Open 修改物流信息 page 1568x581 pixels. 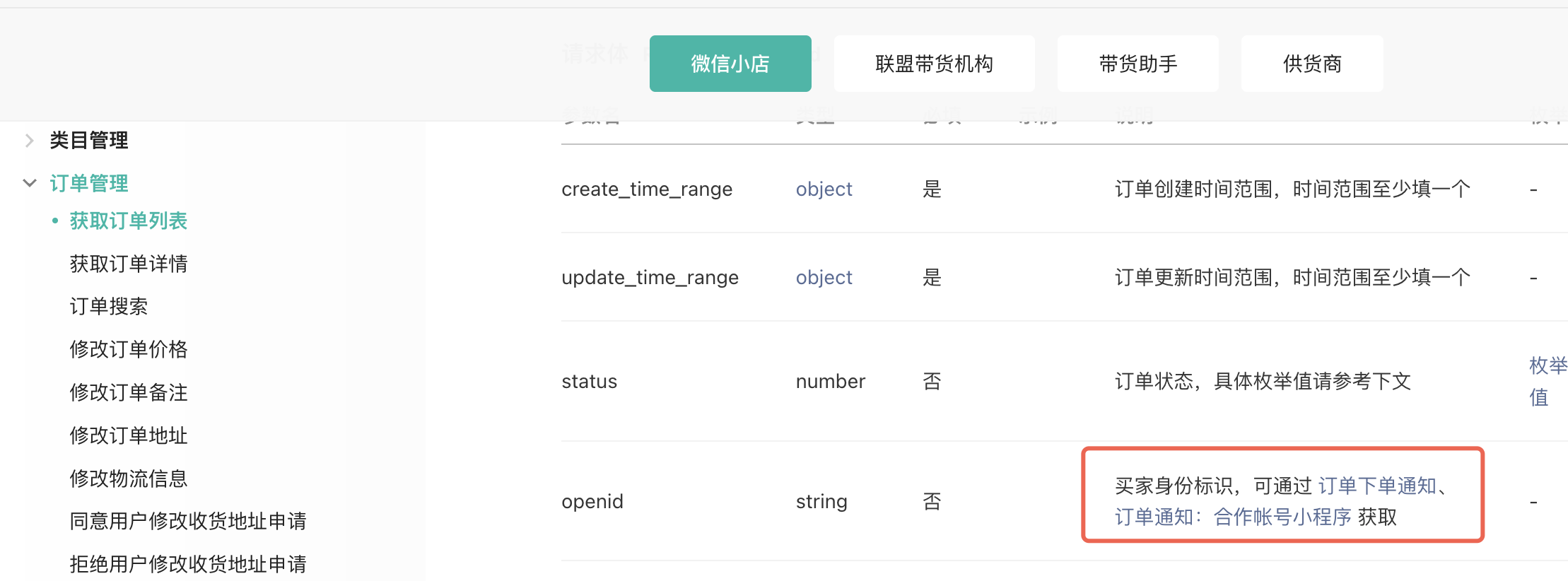click(129, 479)
